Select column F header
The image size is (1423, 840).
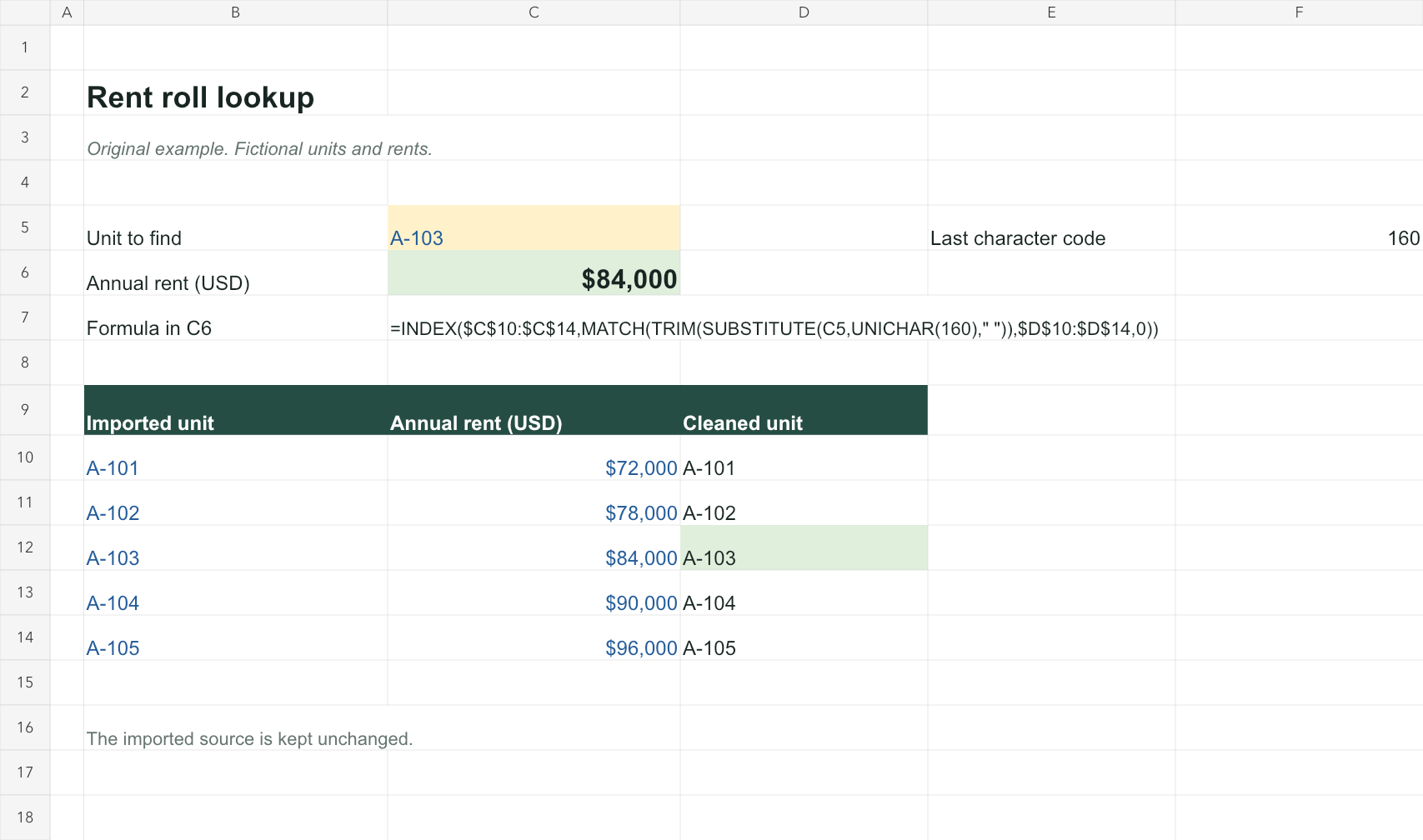(x=1299, y=12)
